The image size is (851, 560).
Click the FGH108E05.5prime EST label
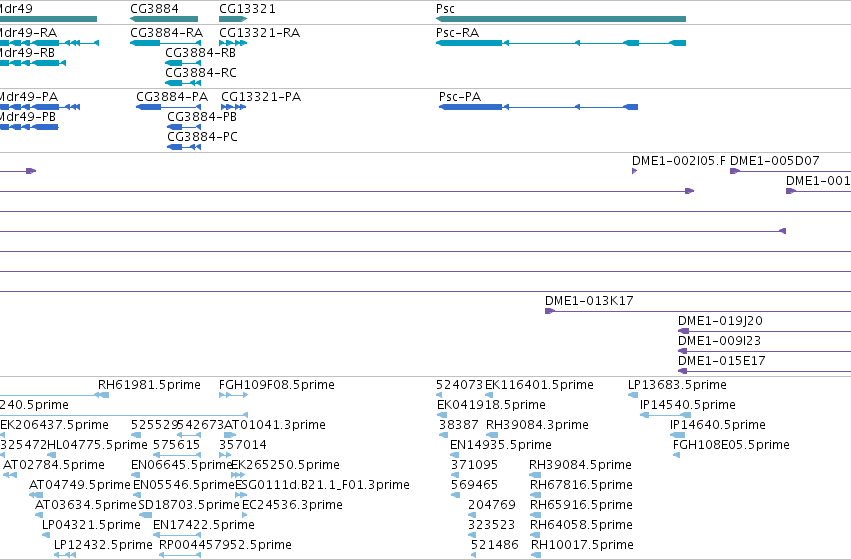click(731, 445)
